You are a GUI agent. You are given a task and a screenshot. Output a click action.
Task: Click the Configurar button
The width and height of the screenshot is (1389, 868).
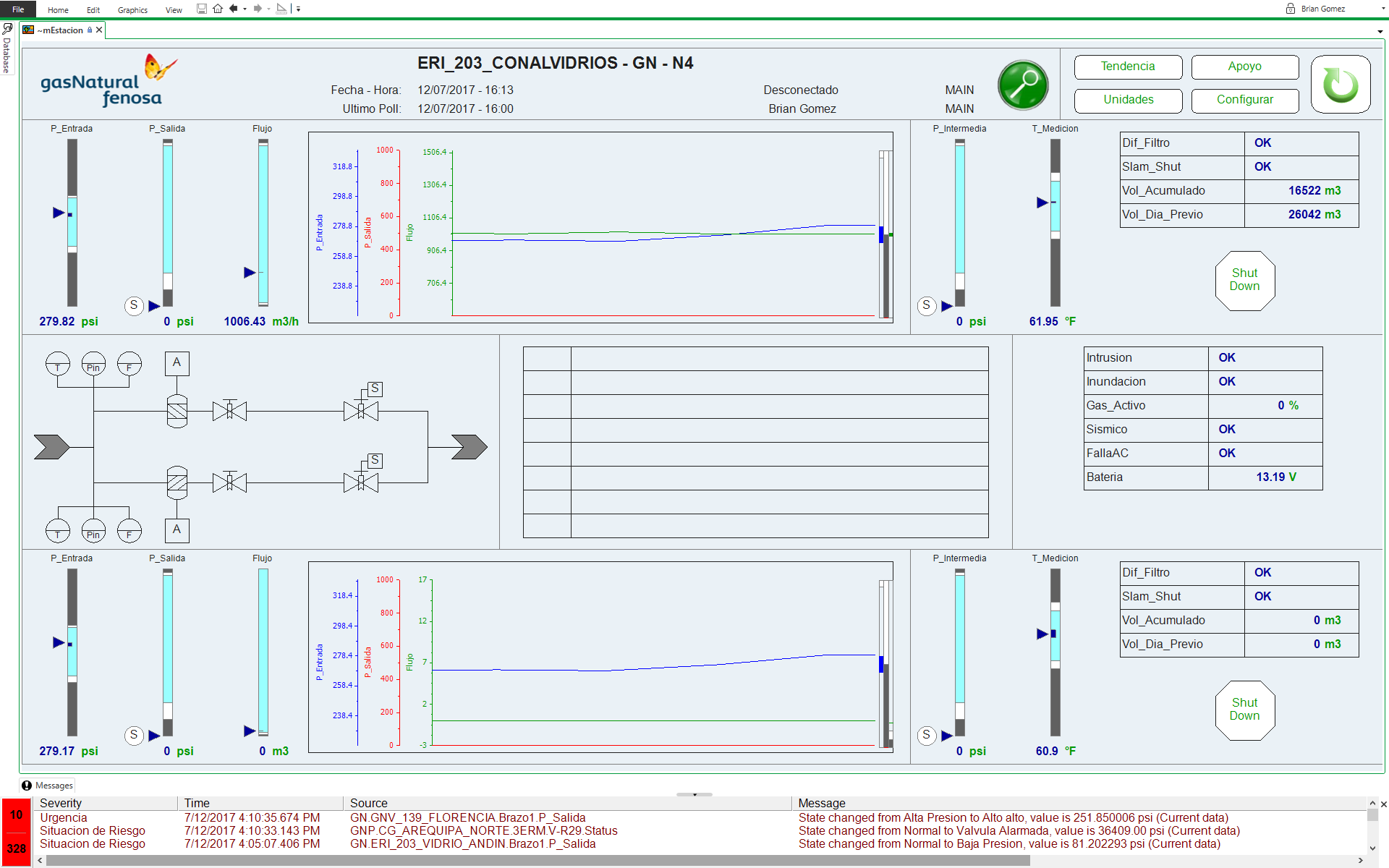coord(1244,100)
